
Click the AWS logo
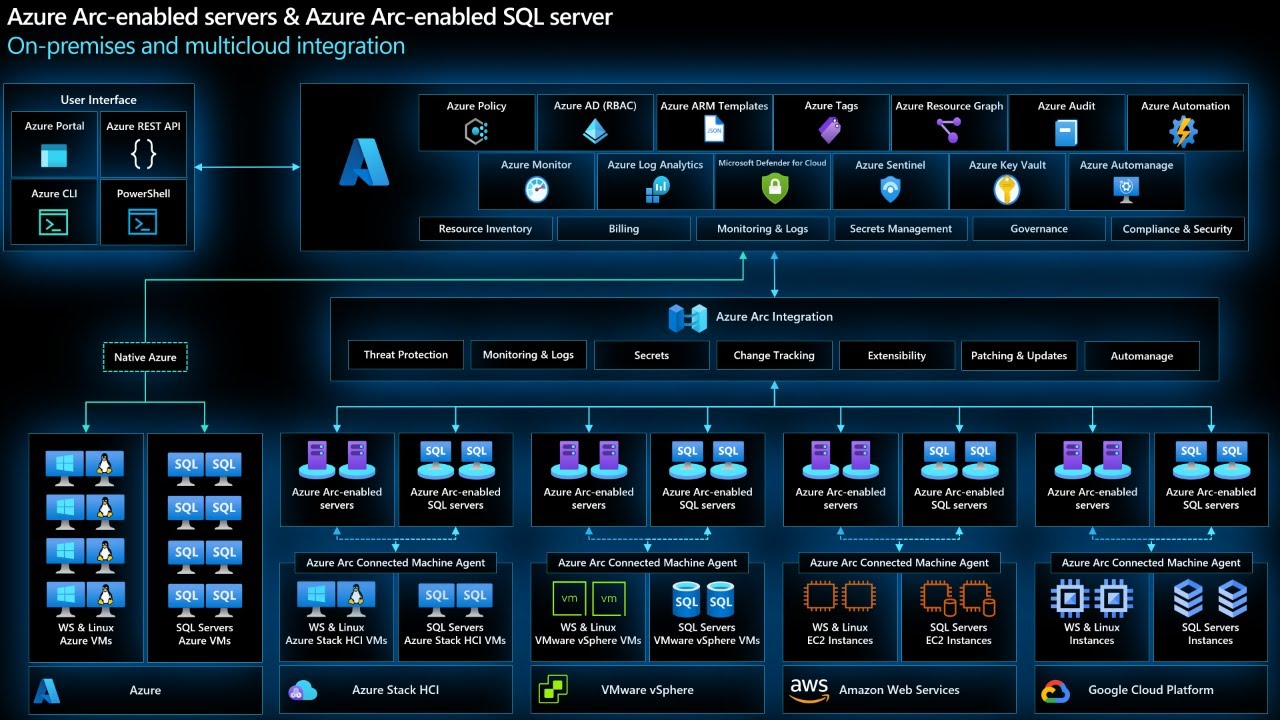click(809, 690)
